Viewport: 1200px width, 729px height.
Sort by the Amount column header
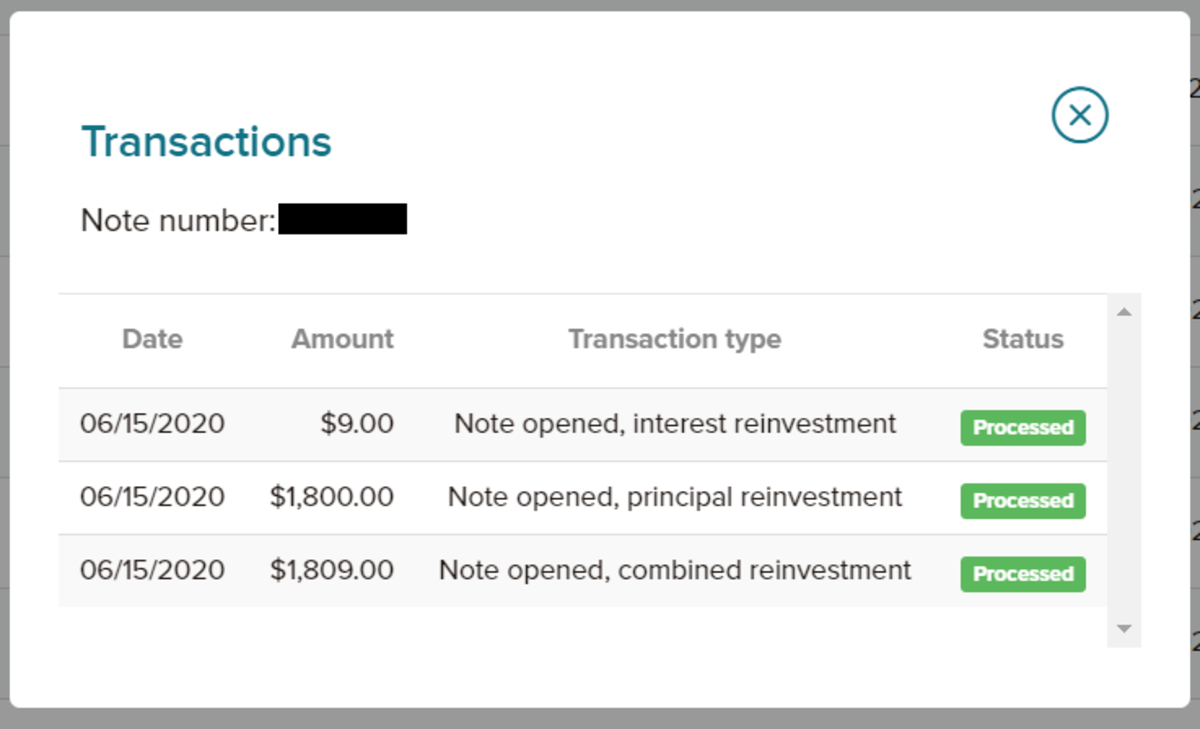(x=342, y=339)
